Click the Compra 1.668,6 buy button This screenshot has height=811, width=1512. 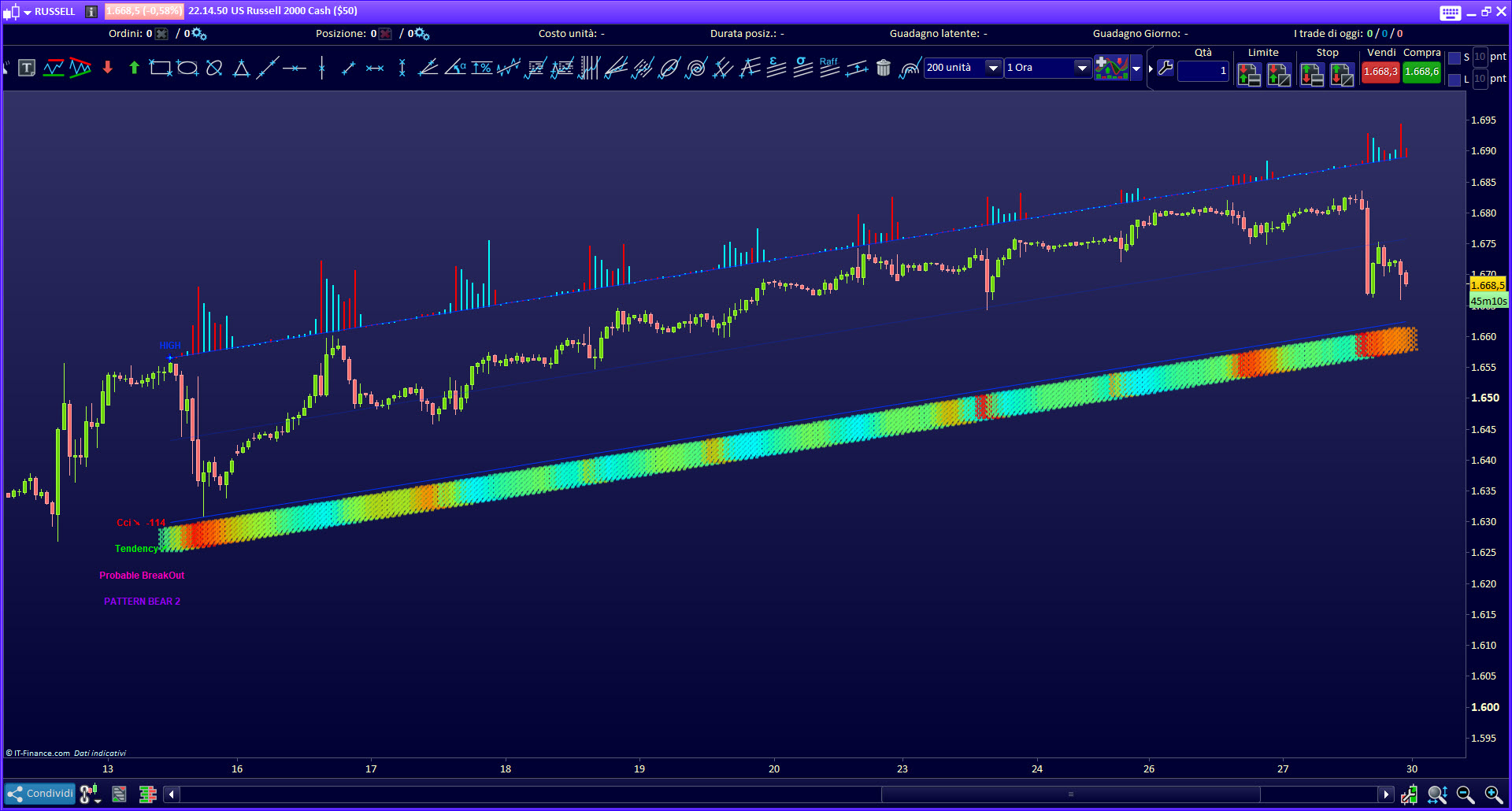point(1421,72)
